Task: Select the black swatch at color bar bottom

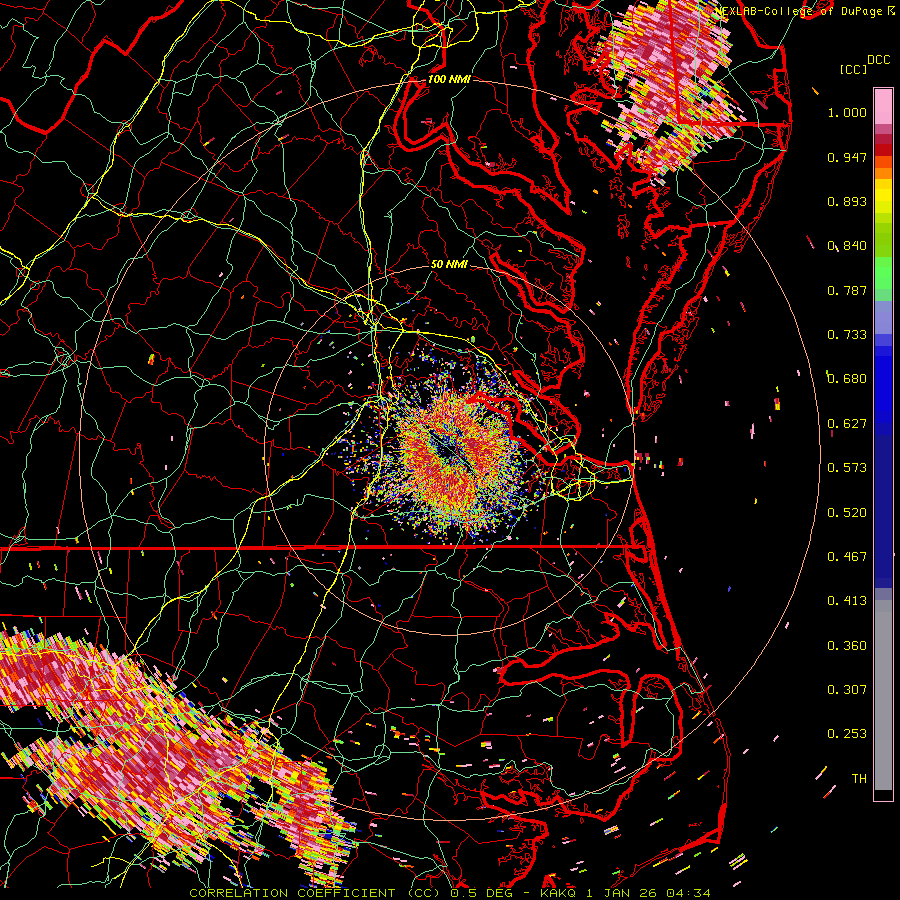Action: (x=883, y=795)
